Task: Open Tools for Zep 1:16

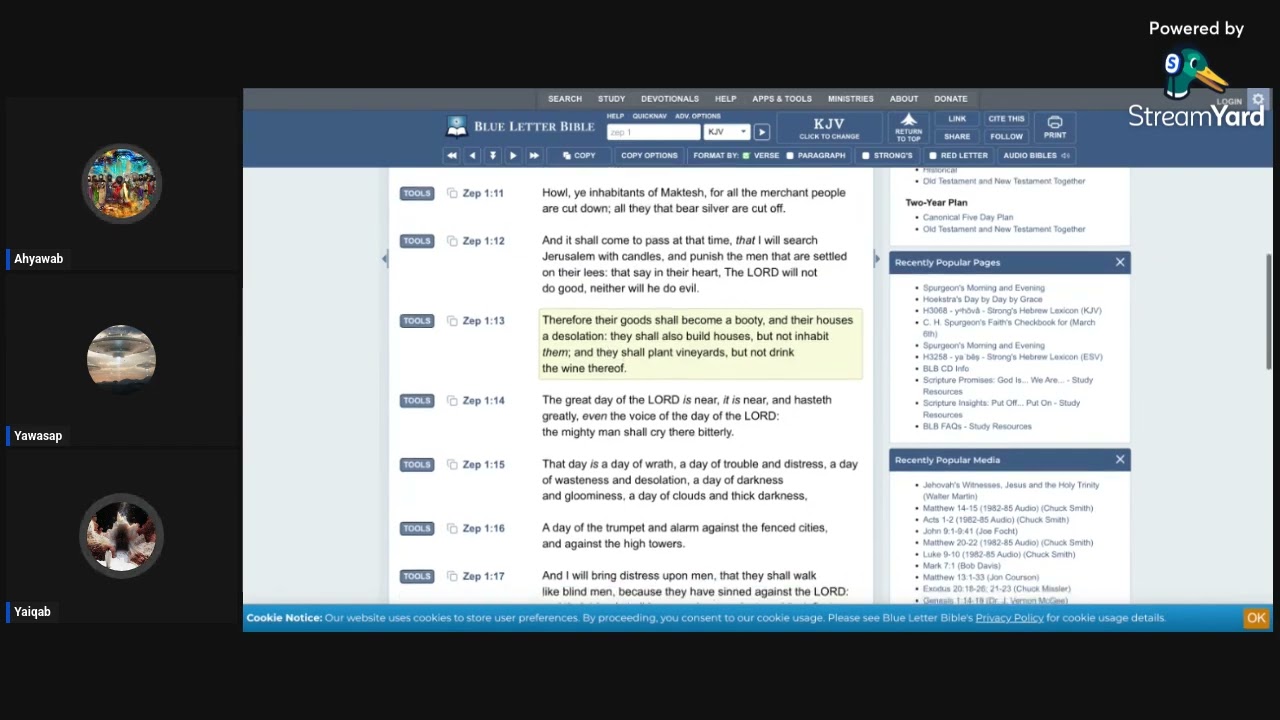Action: click(417, 529)
